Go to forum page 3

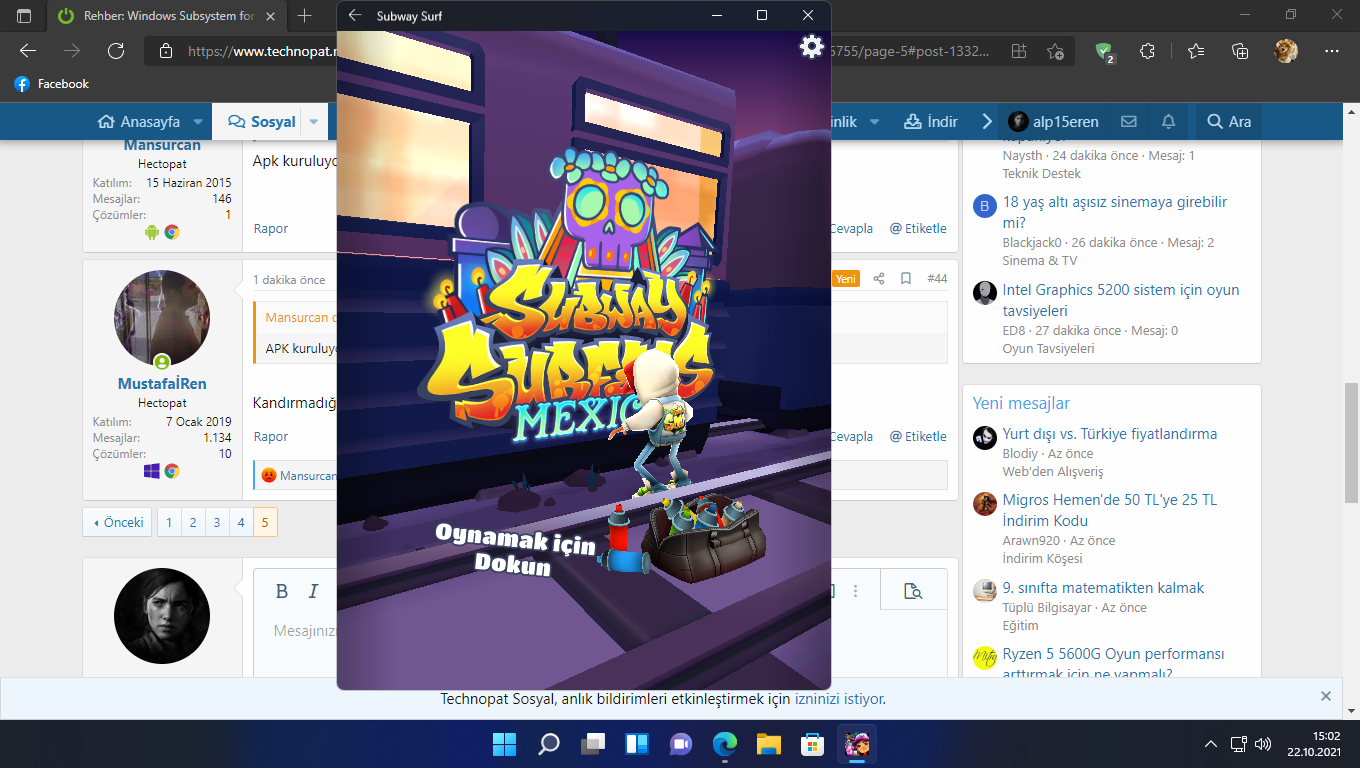[217, 522]
